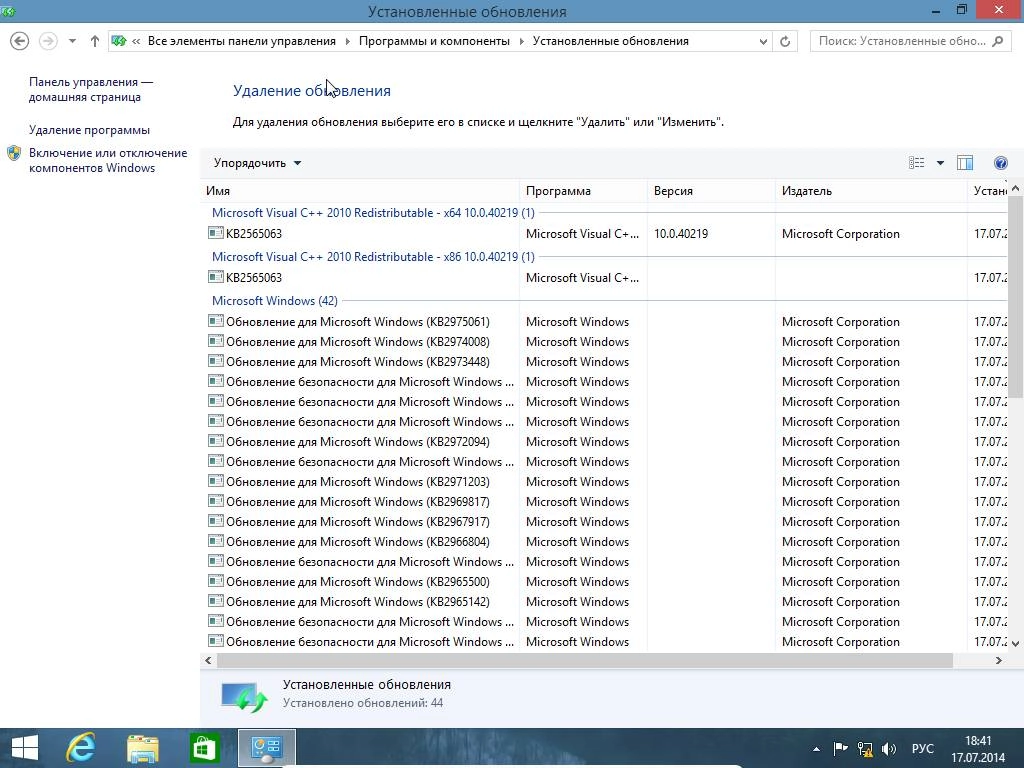This screenshot has width=1024, height=768.
Task: Open the 'Упорядочить' menu
Action: (257, 163)
